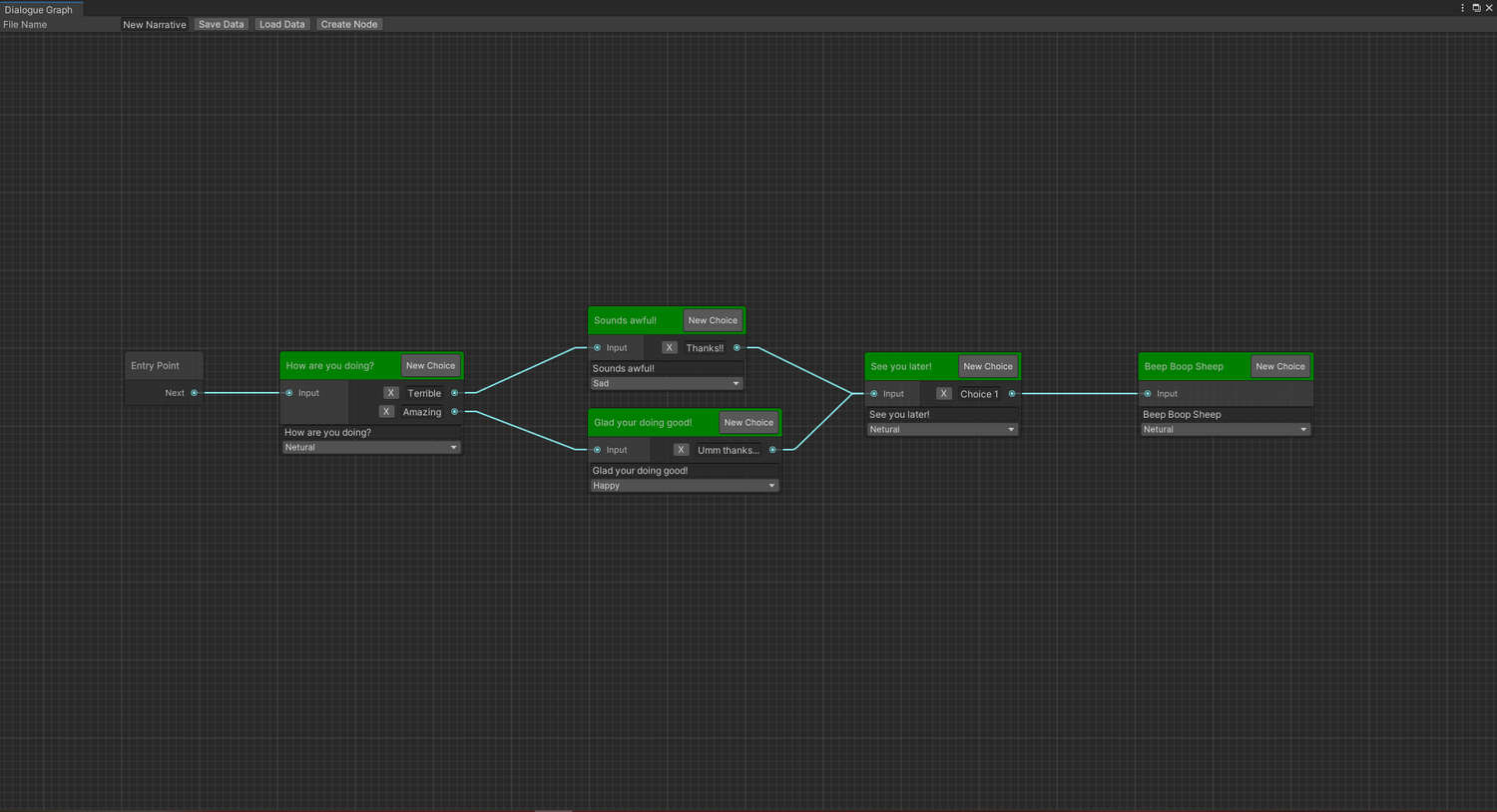
Task: Click the Input port of 'See you later!' node
Action: point(874,394)
